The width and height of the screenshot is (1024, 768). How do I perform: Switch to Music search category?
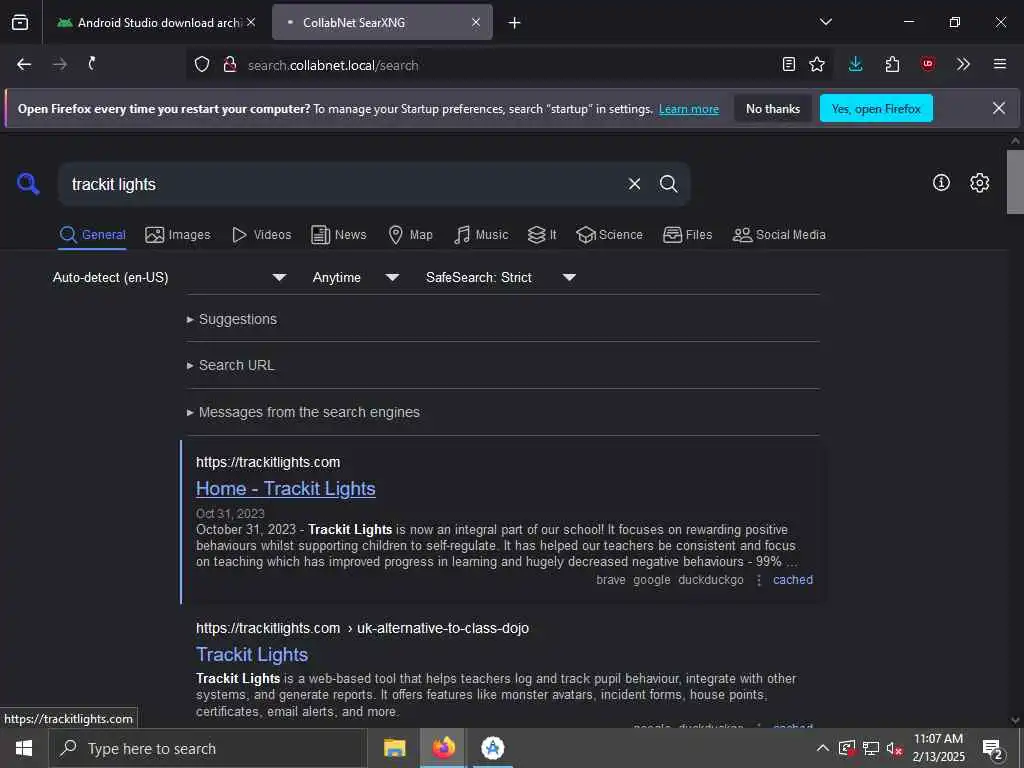coord(481,235)
